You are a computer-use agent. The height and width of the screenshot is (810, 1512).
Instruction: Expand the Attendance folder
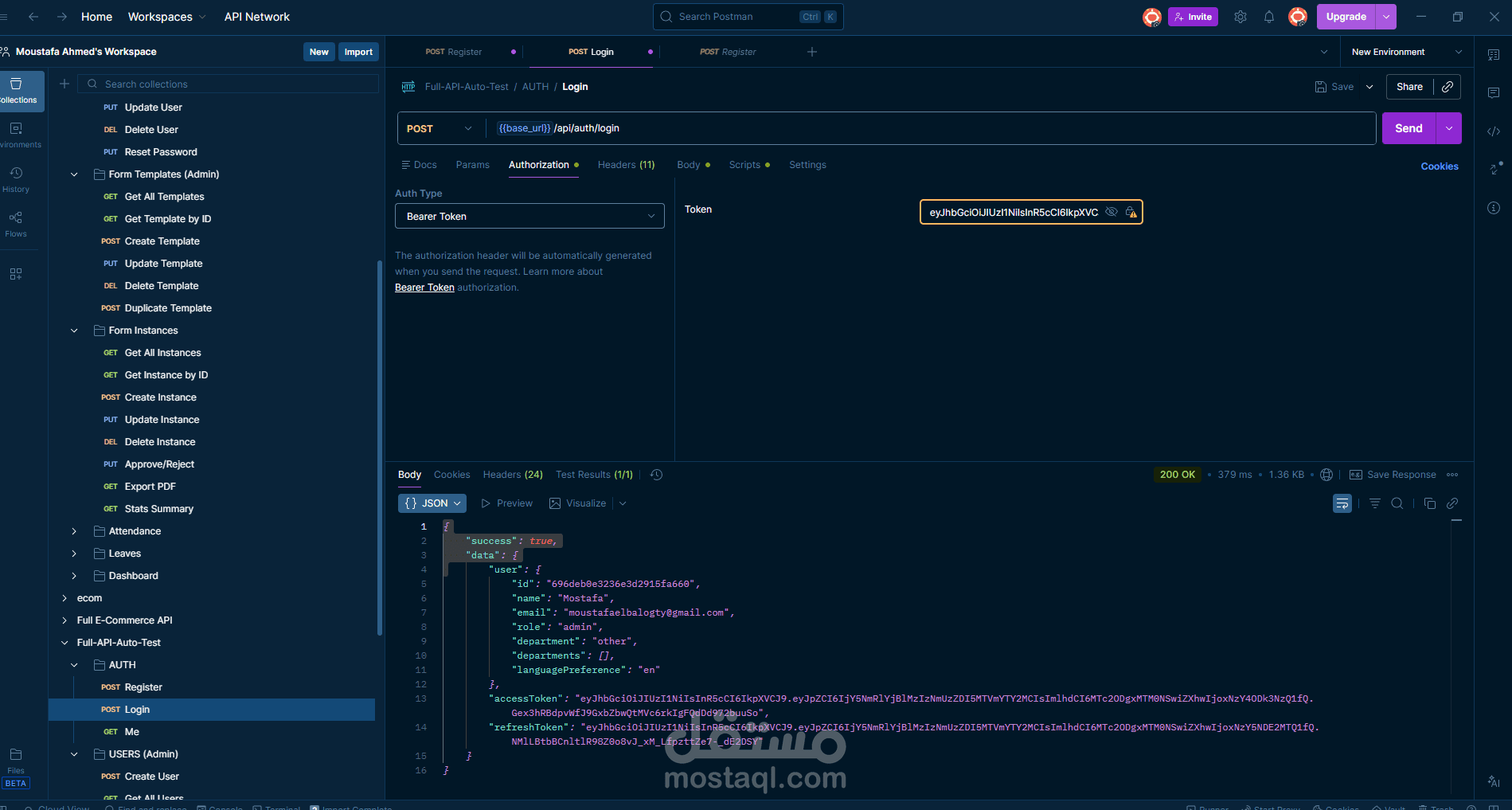click(74, 531)
